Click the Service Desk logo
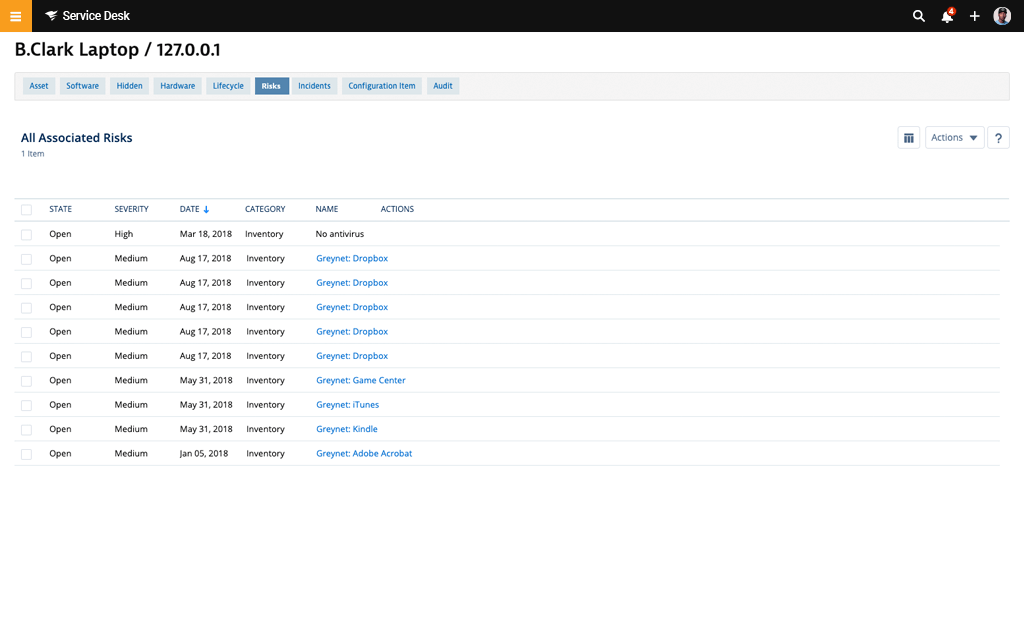 pyautogui.click(x=86, y=16)
